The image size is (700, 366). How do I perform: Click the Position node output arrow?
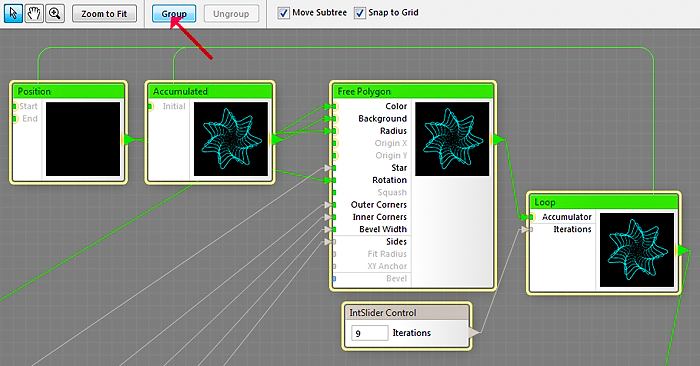(x=129, y=140)
